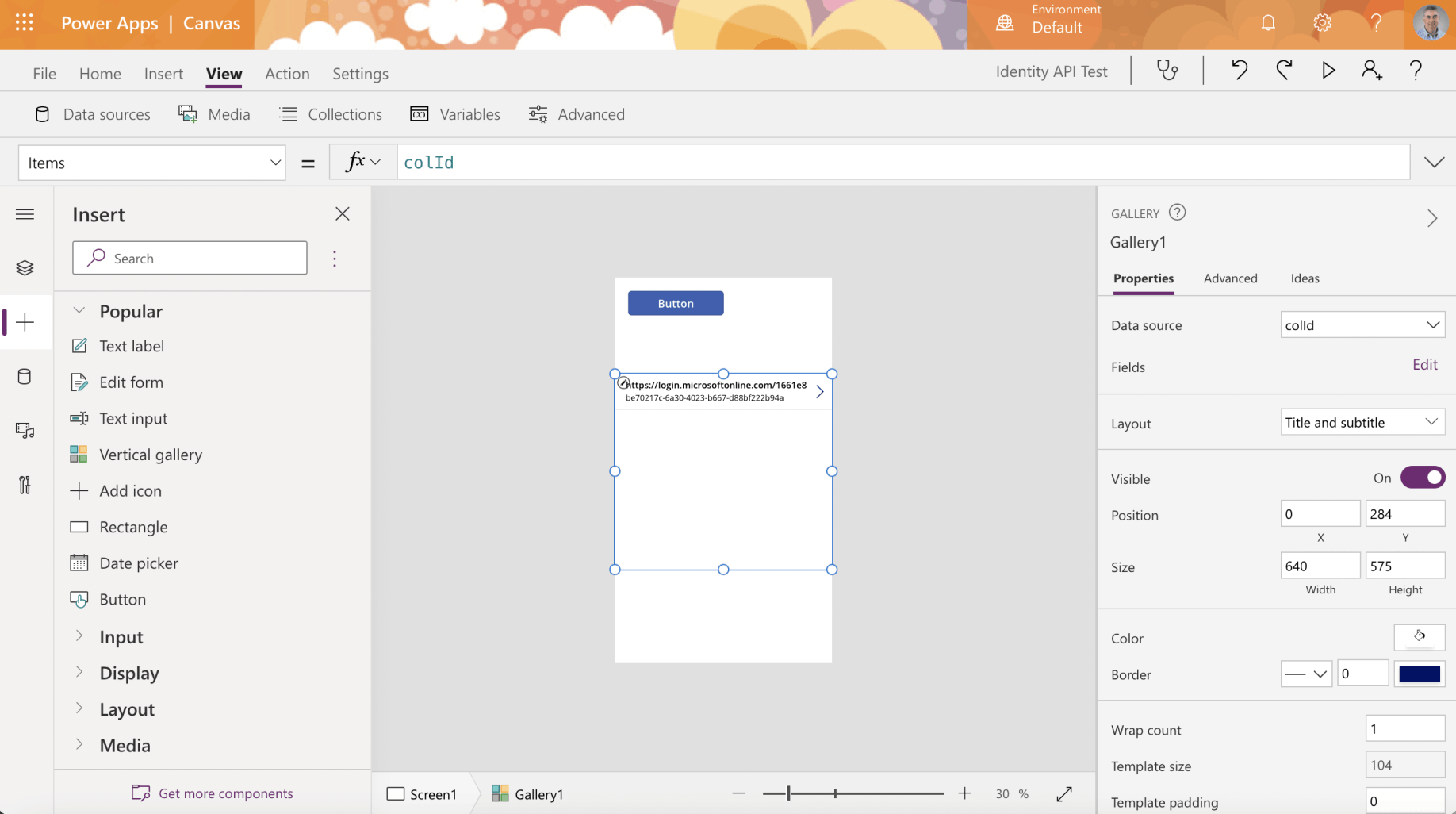
Task: Open the notifications bell
Action: (x=1268, y=23)
